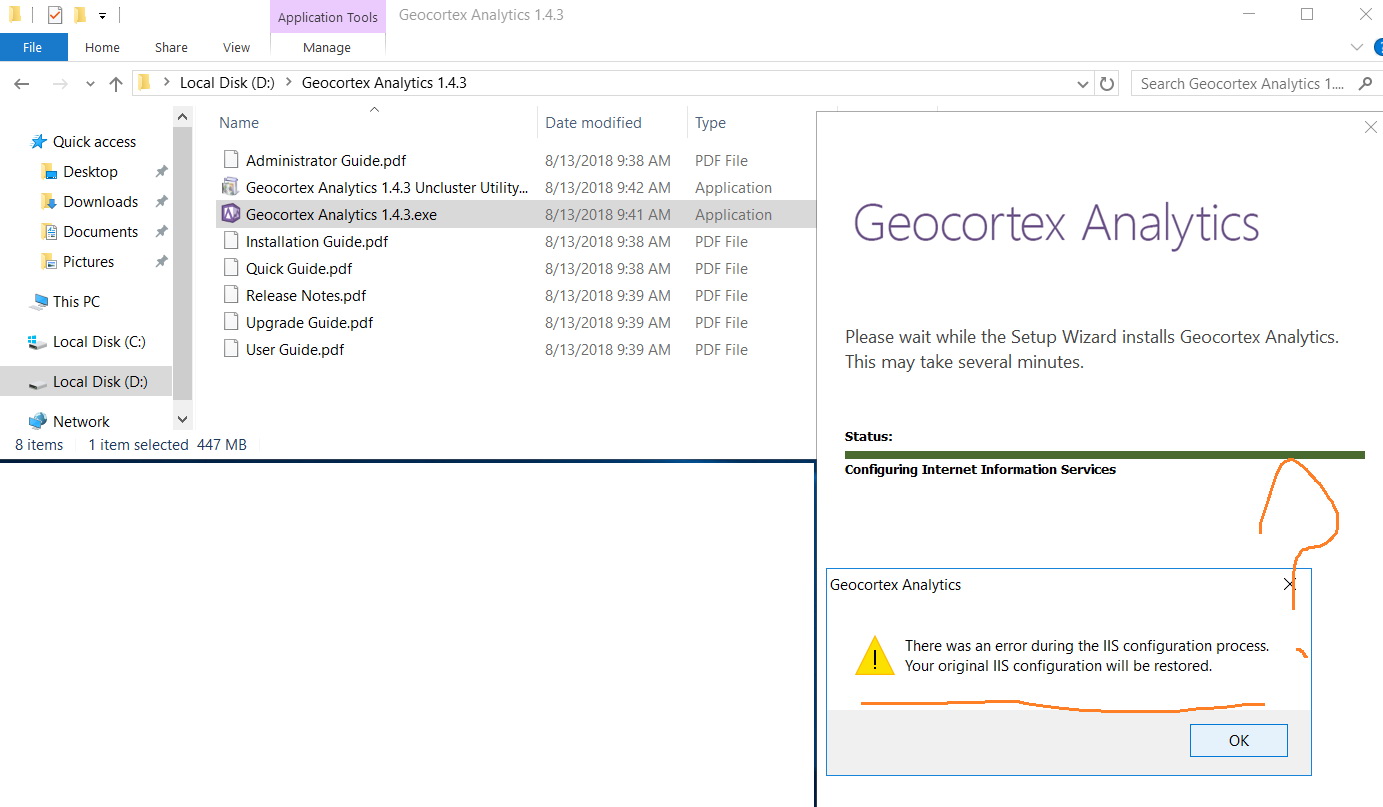
Task: Click the pin icon next to Desktop
Action: pos(161,172)
